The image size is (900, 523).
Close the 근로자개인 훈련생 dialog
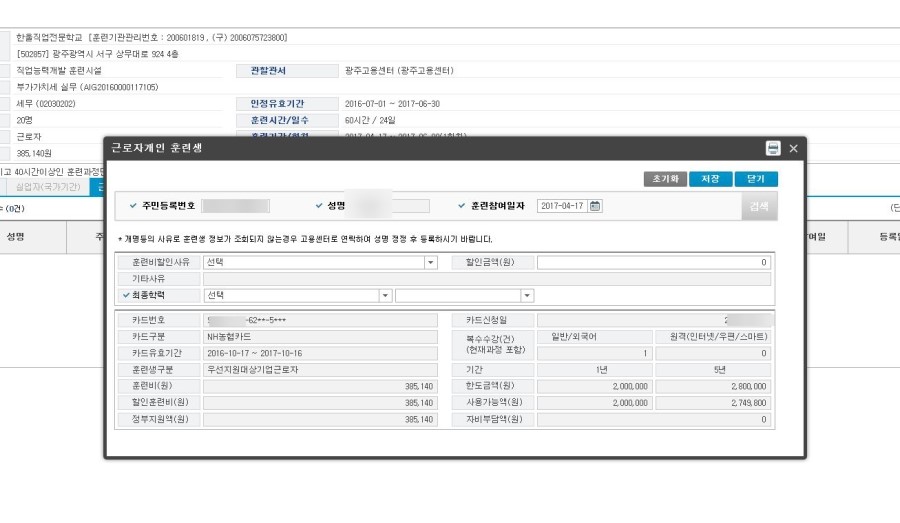(793, 149)
